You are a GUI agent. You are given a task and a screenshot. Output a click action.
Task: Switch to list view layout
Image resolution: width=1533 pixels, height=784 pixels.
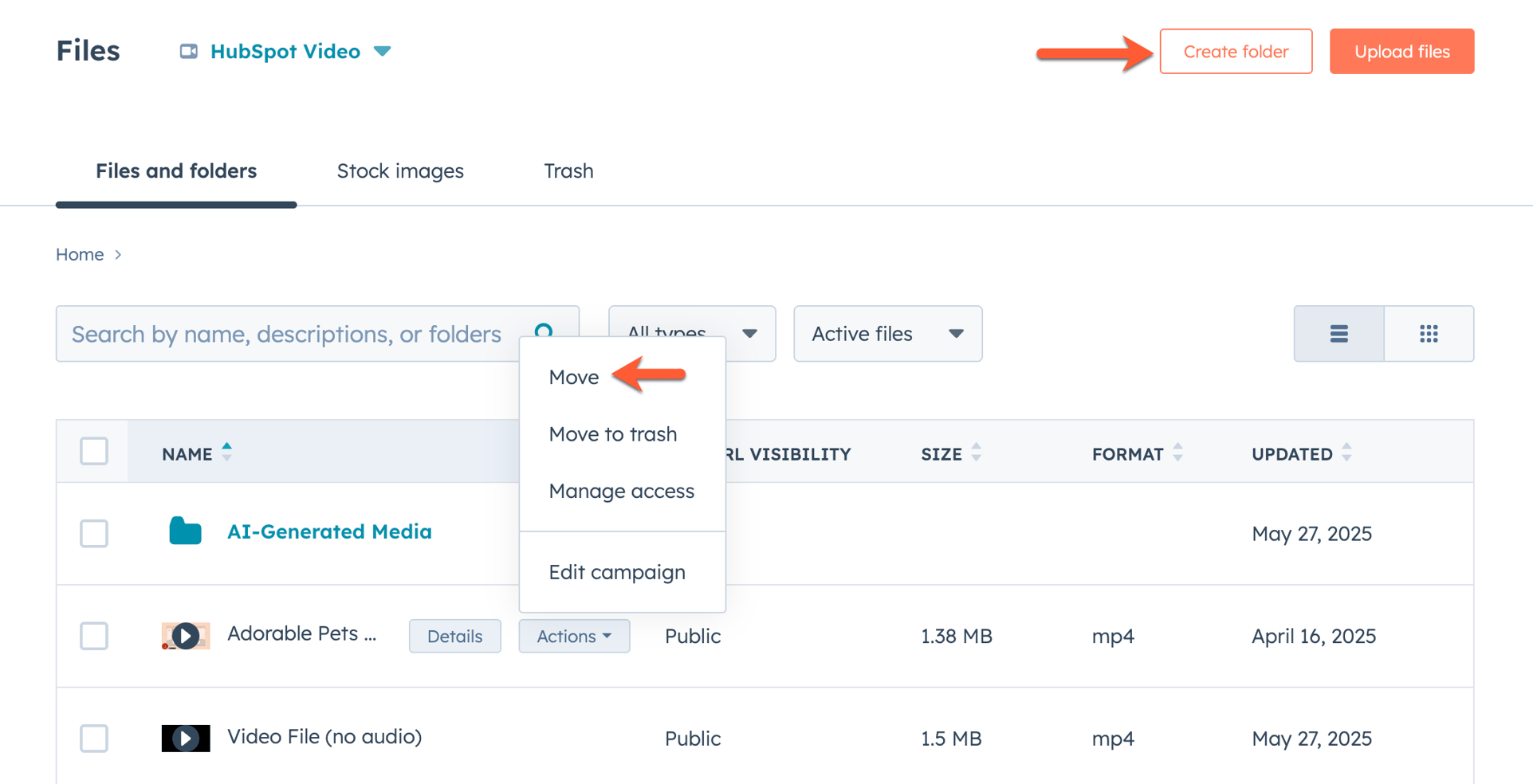click(x=1338, y=334)
